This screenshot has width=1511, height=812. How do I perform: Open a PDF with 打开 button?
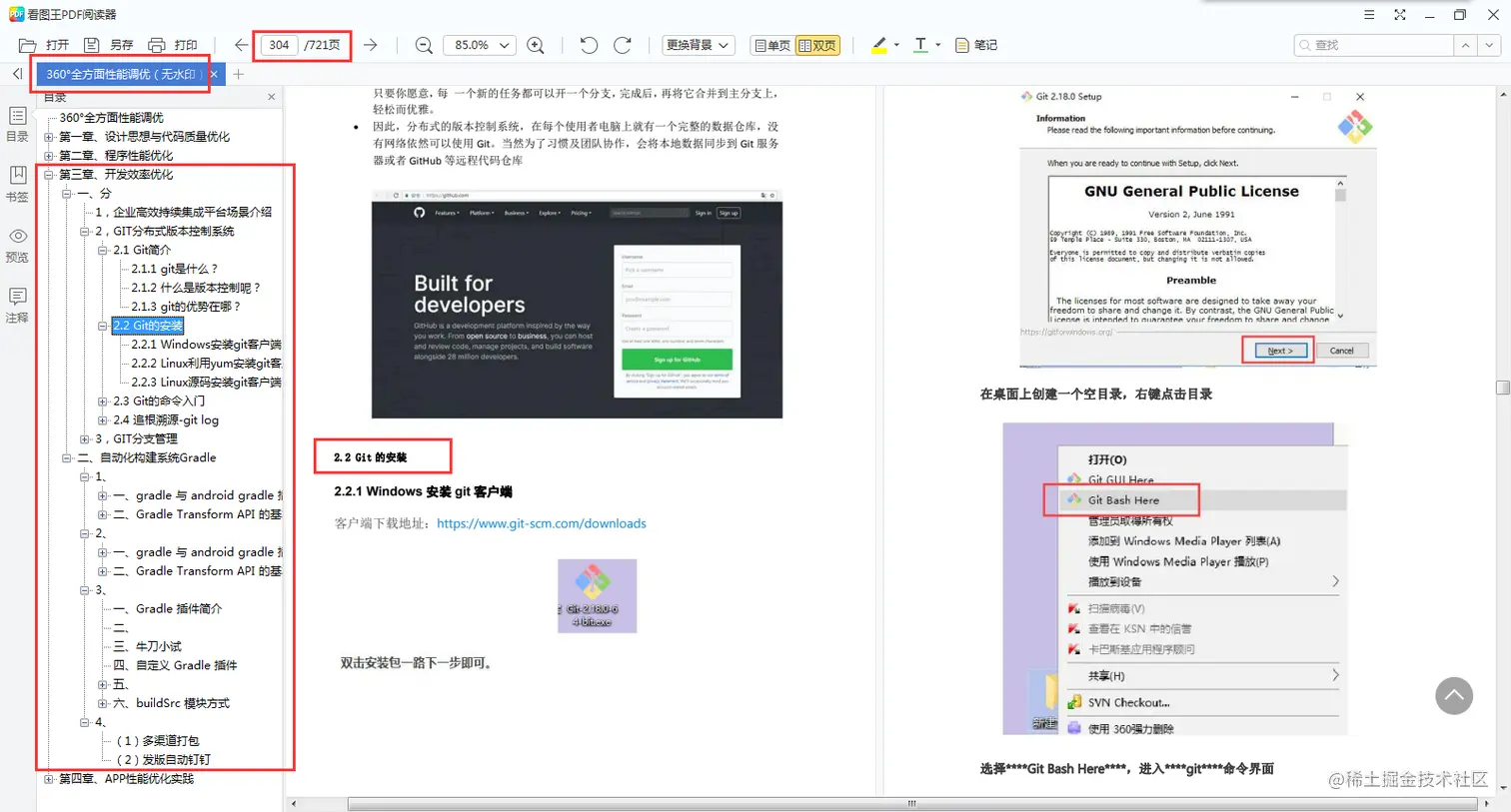pos(44,45)
